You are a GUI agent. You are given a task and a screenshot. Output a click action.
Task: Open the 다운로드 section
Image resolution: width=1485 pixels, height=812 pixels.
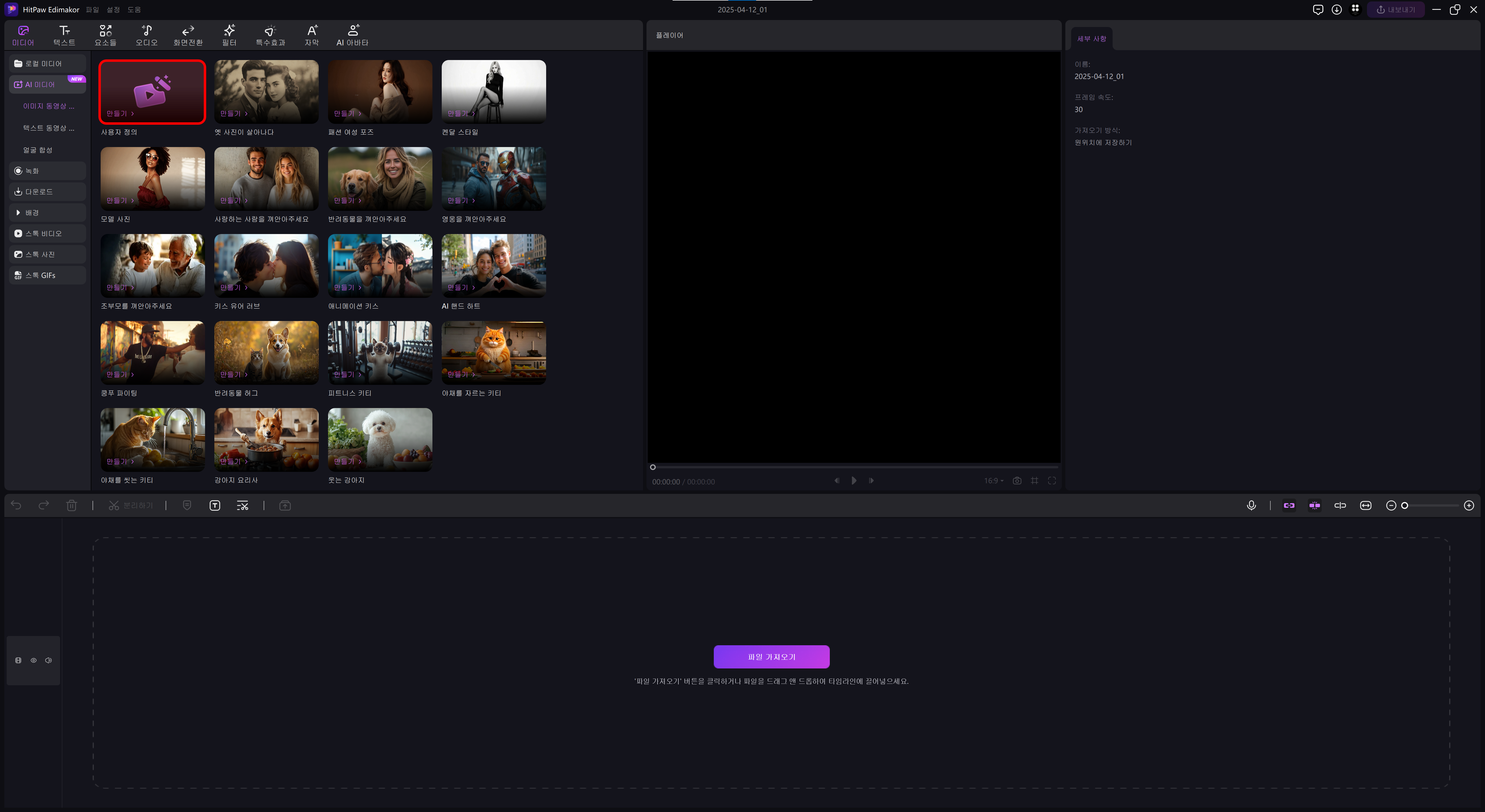click(47, 191)
